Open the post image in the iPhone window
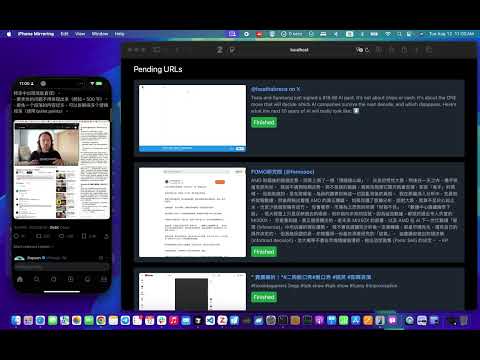The height and width of the screenshot is (360, 480). tap(62, 169)
